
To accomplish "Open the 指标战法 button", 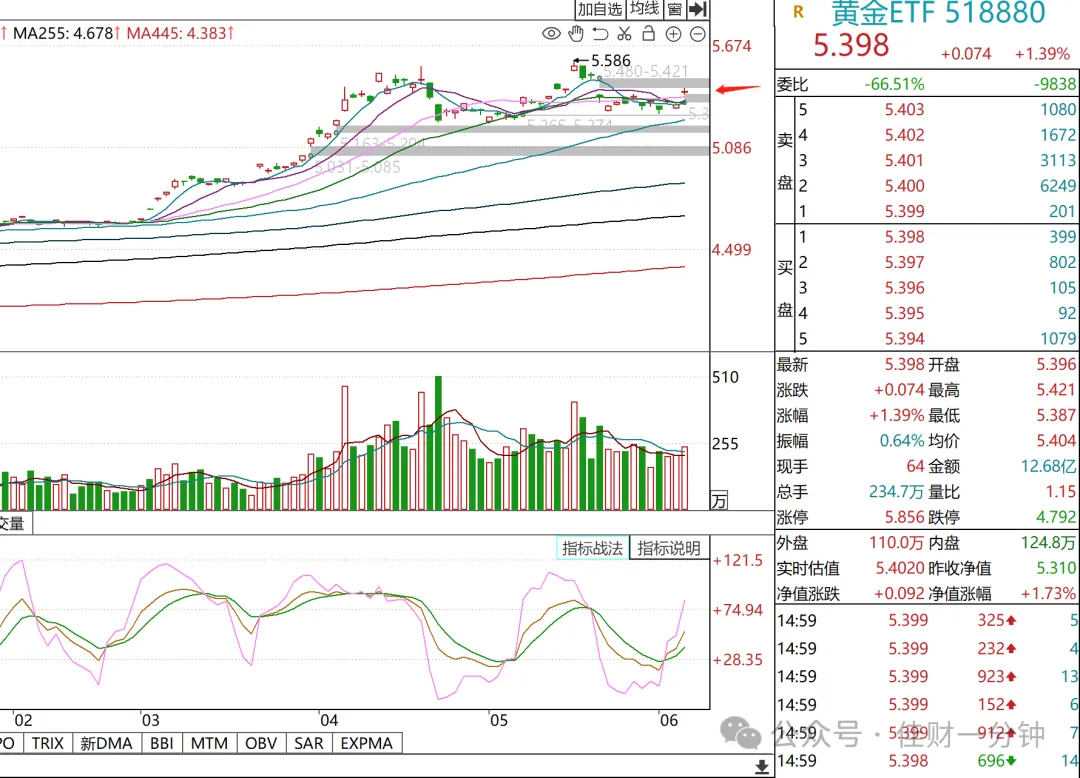I will 592,548.
